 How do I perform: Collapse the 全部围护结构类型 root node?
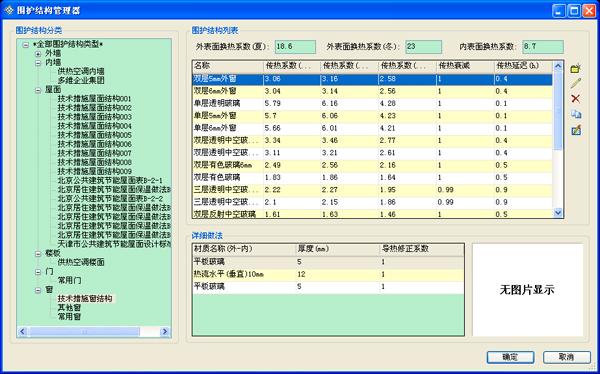pos(26,45)
